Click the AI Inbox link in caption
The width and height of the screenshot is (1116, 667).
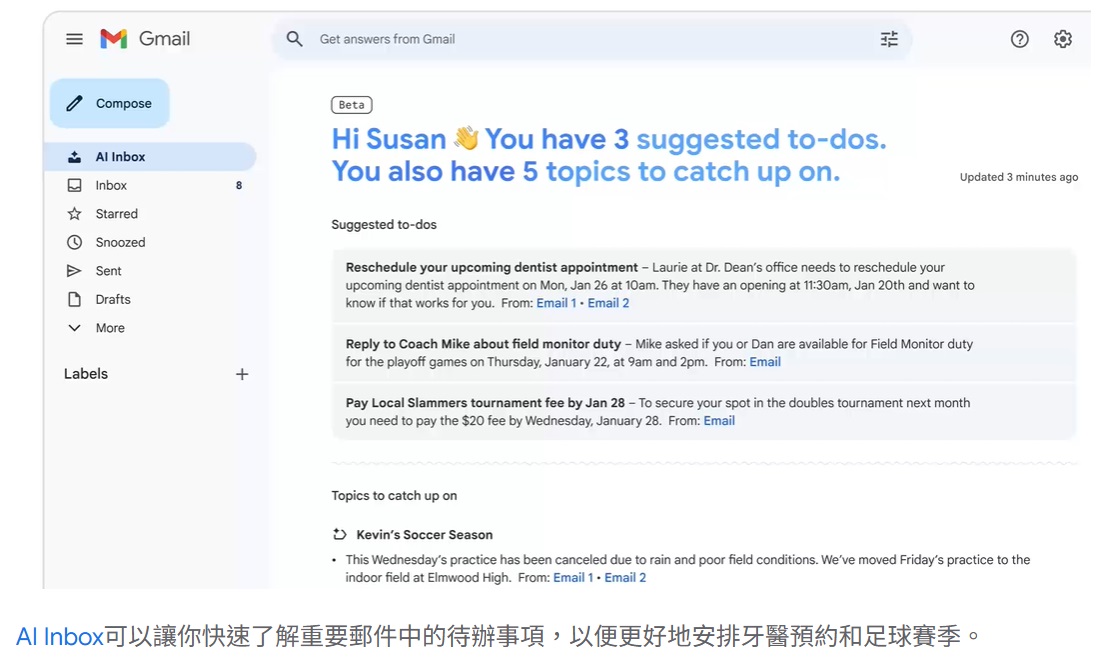60,637
